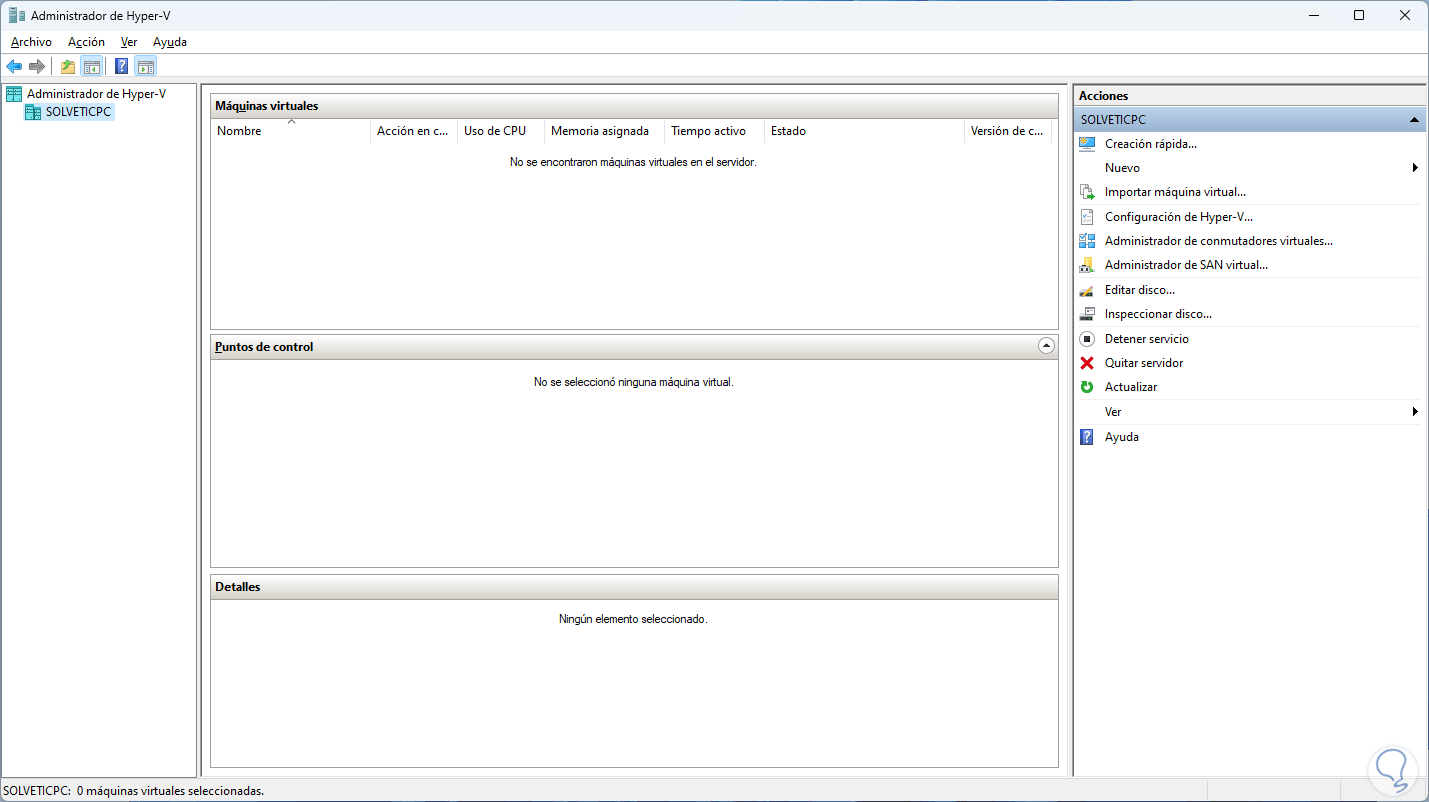Sort by the Versión de c... column
The image size is (1429, 802).
pyautogui.click(x=1008, y=131)
